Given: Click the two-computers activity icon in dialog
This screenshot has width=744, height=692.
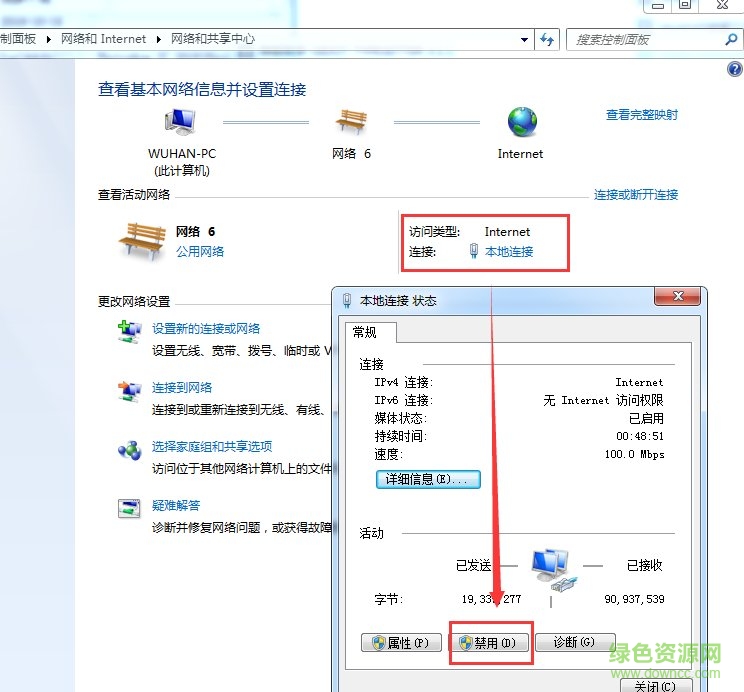Looking at the screenshot, I should [554, 570].
